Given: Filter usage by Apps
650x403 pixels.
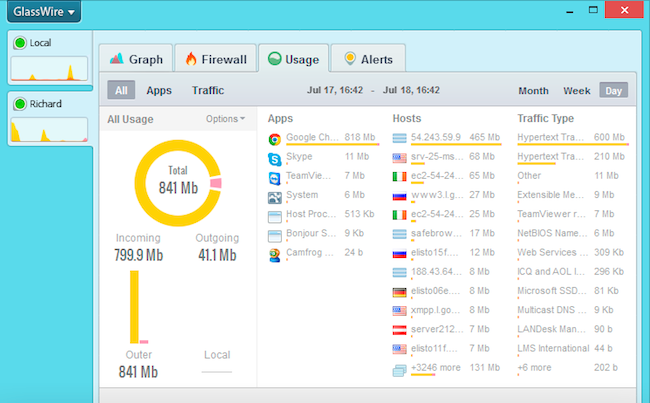Looking at the screenshot, I should 159,91.
